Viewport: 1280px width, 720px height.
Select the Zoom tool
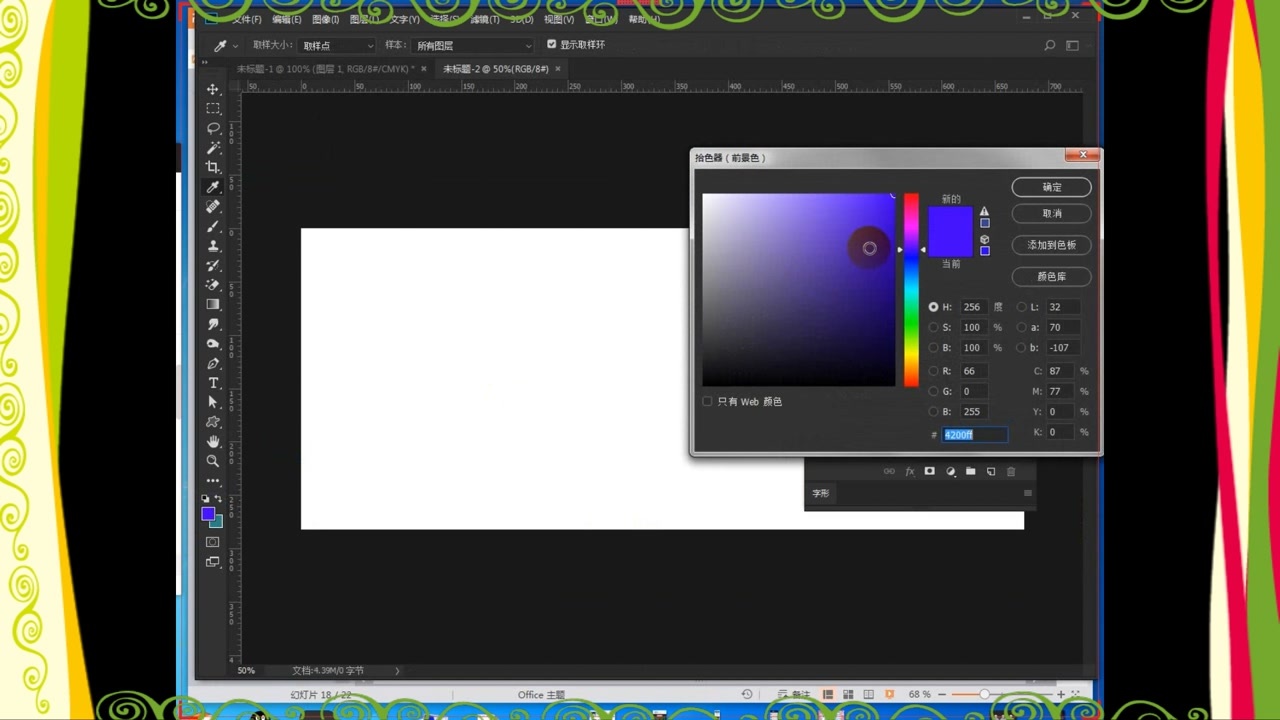pyautogui.click(x=213, y=461)
